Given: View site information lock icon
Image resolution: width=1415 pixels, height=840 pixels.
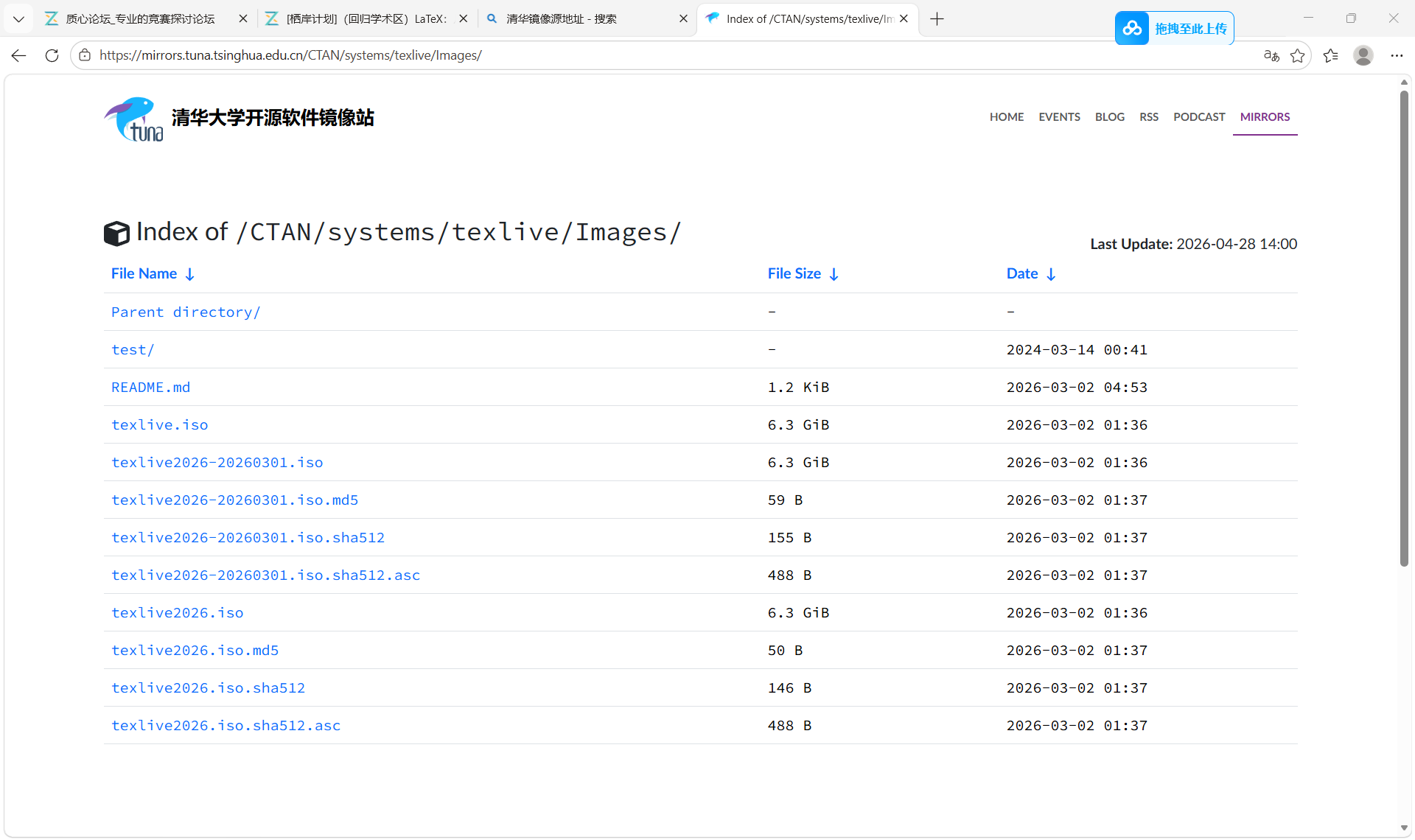Looking at the screenshot, I should (x=85, y=55).
